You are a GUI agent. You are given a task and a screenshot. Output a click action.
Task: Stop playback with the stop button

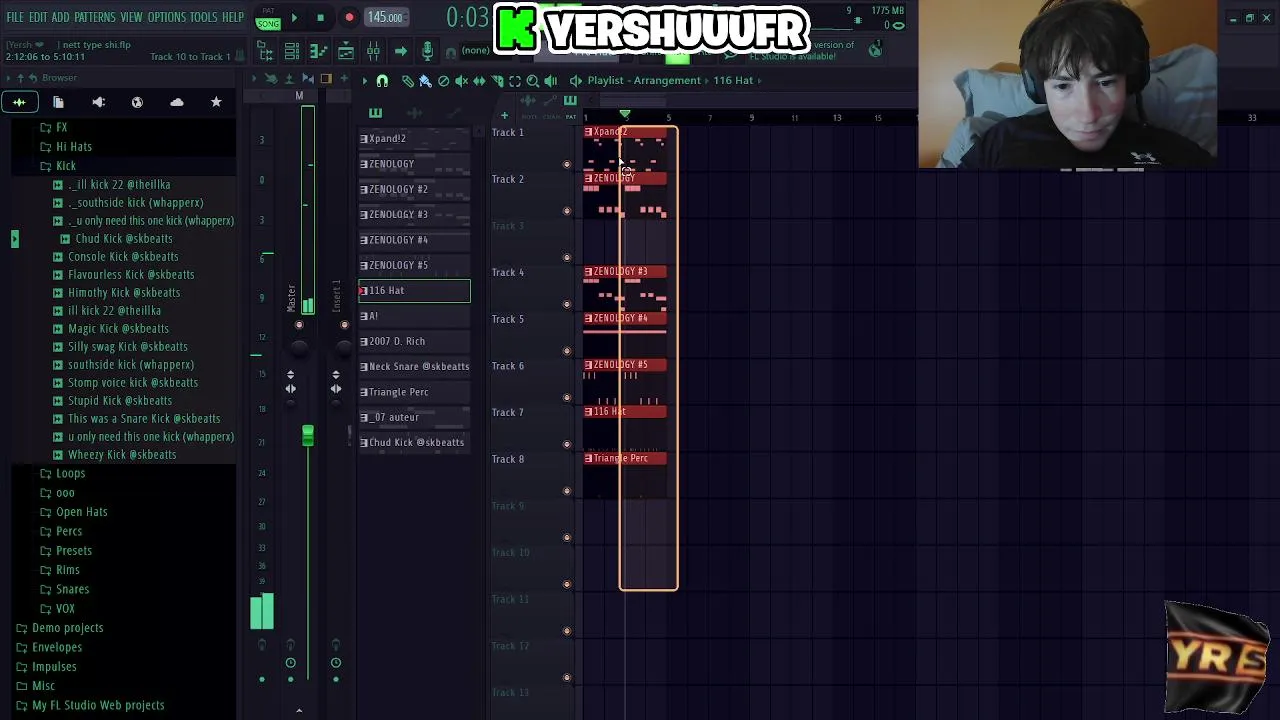(x=320, y=18)
